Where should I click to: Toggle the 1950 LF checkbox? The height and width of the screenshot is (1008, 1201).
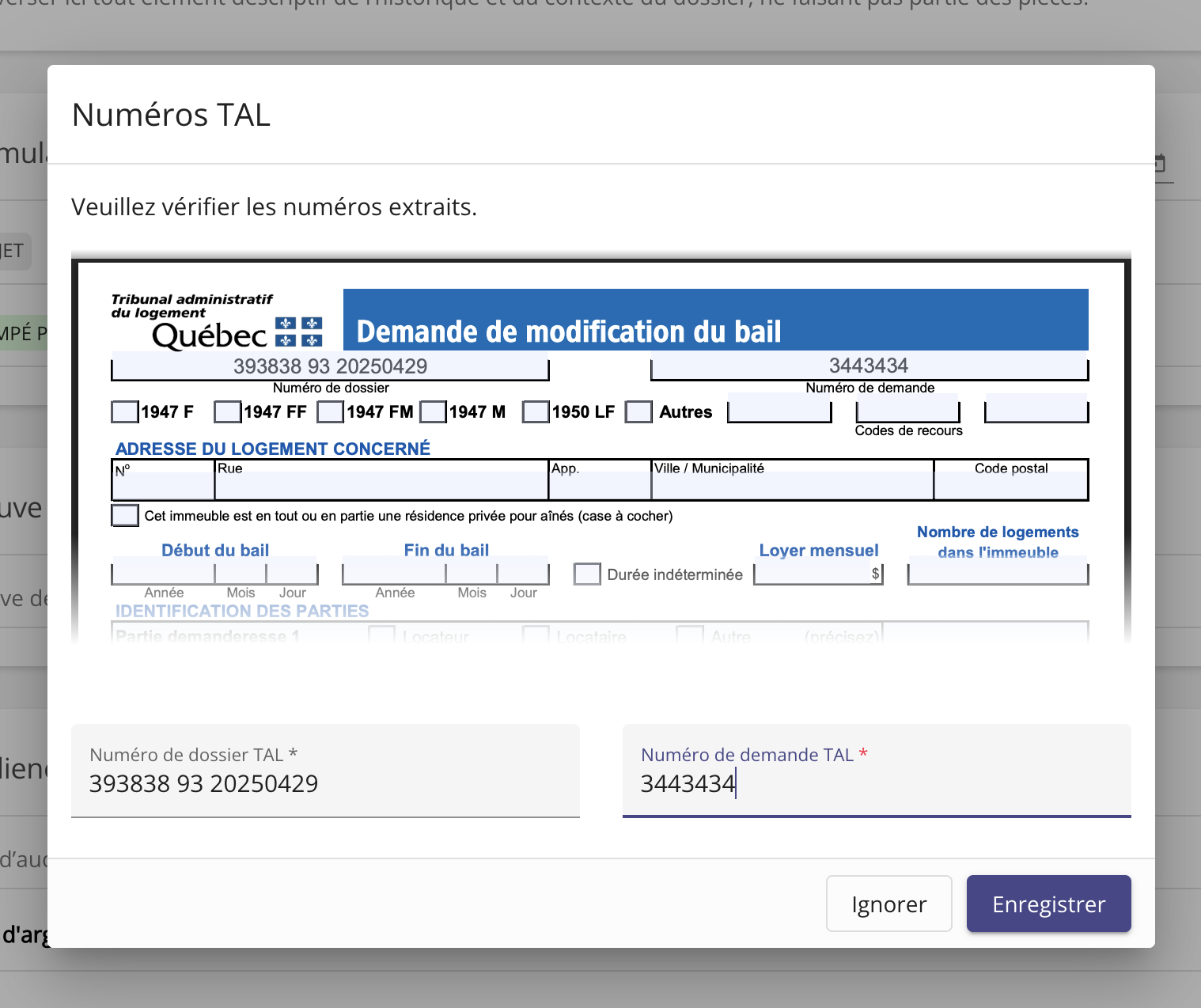coord(536,412)
